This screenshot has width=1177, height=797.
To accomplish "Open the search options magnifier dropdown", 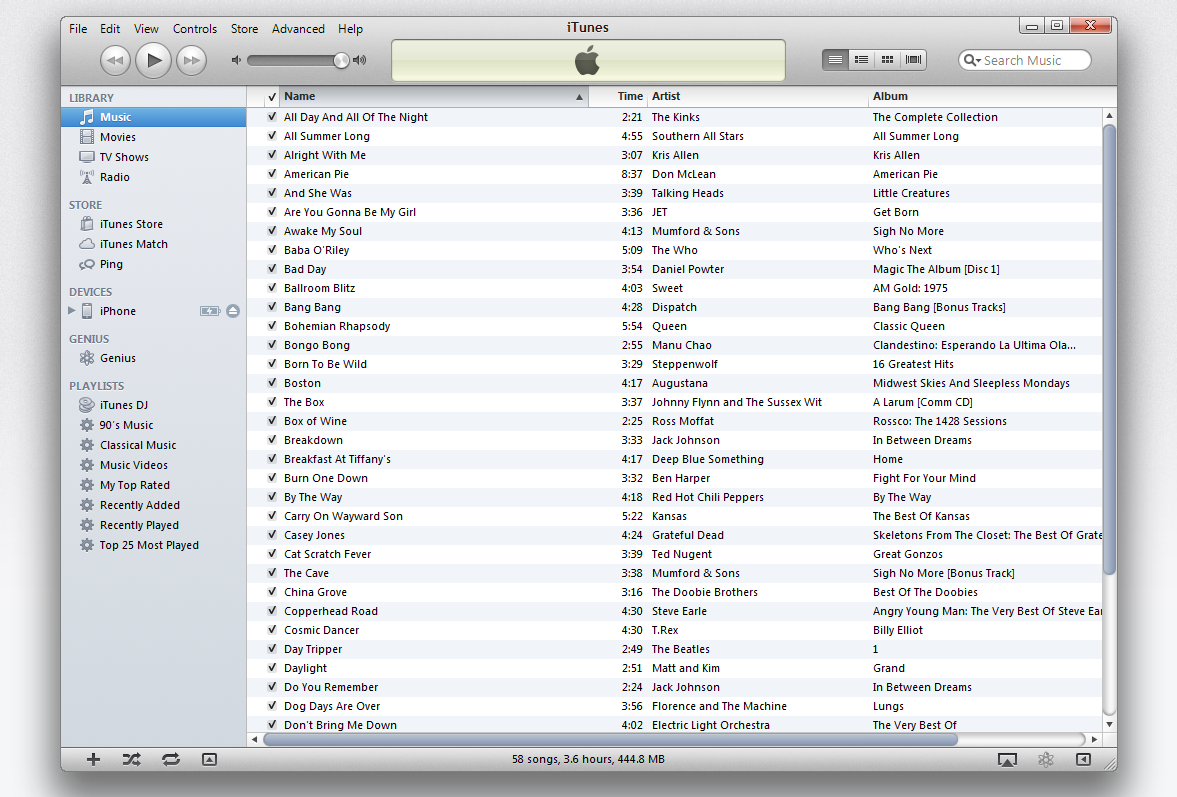I will click(x=972, y=60).
